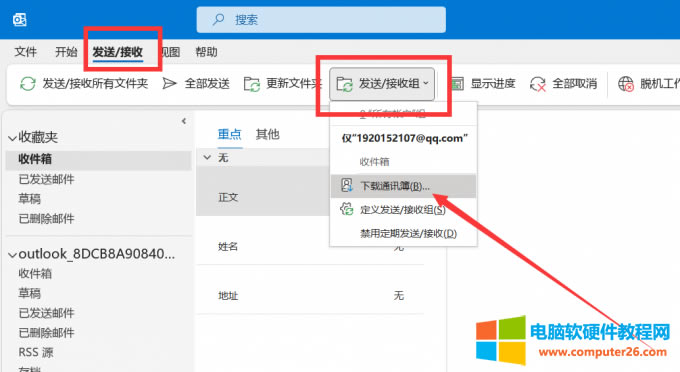Open the 发送/接收组 dropdown button
The height and width of the screenshot is (372, 680).
(382, 84)
